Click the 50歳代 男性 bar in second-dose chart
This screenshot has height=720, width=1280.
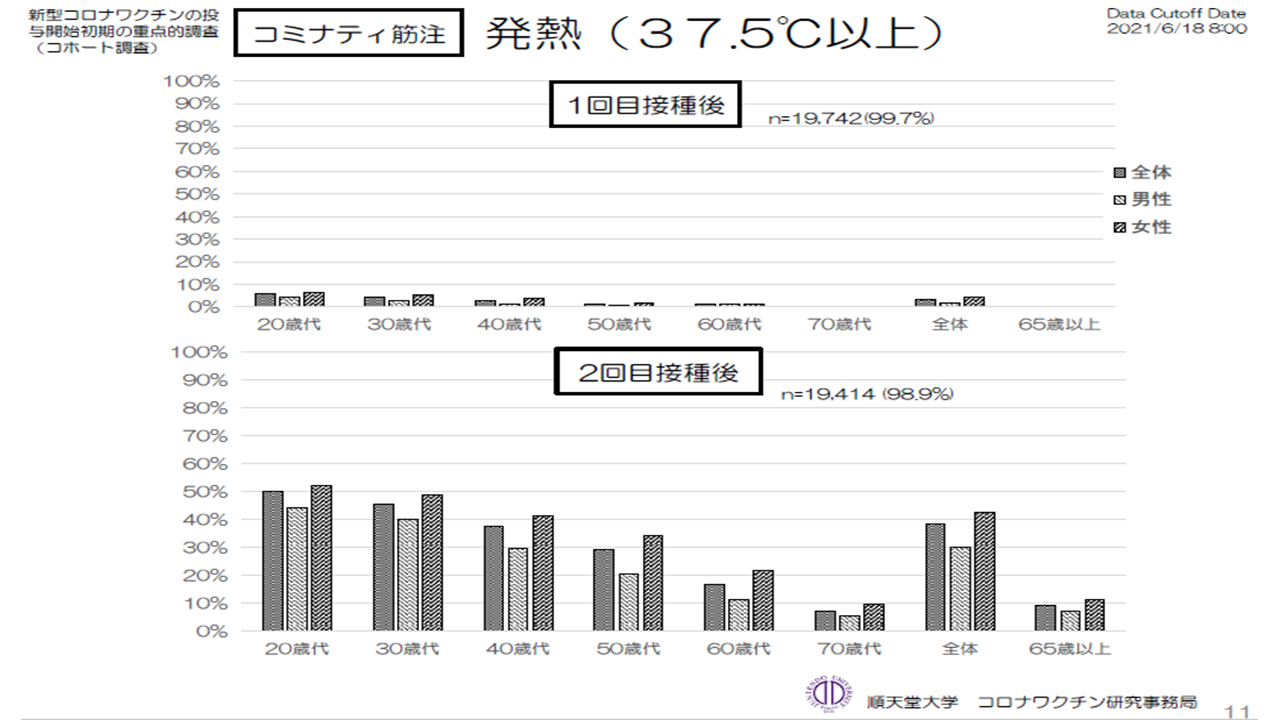tap(628, 602)
